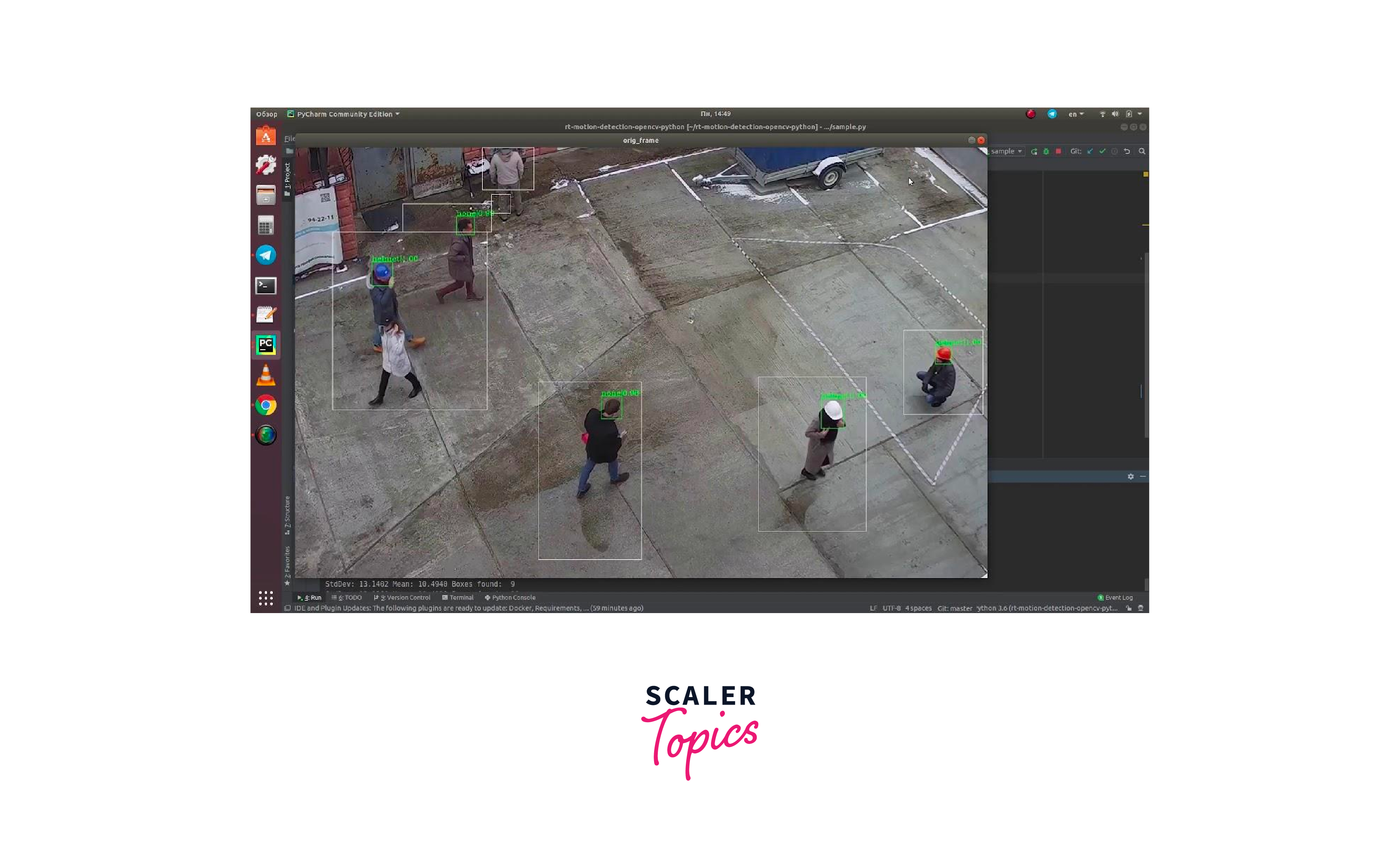
Task: Toggle tool window buttons via bottom-left corner icon
Action: pyautogui.click(x=287, y=608)
